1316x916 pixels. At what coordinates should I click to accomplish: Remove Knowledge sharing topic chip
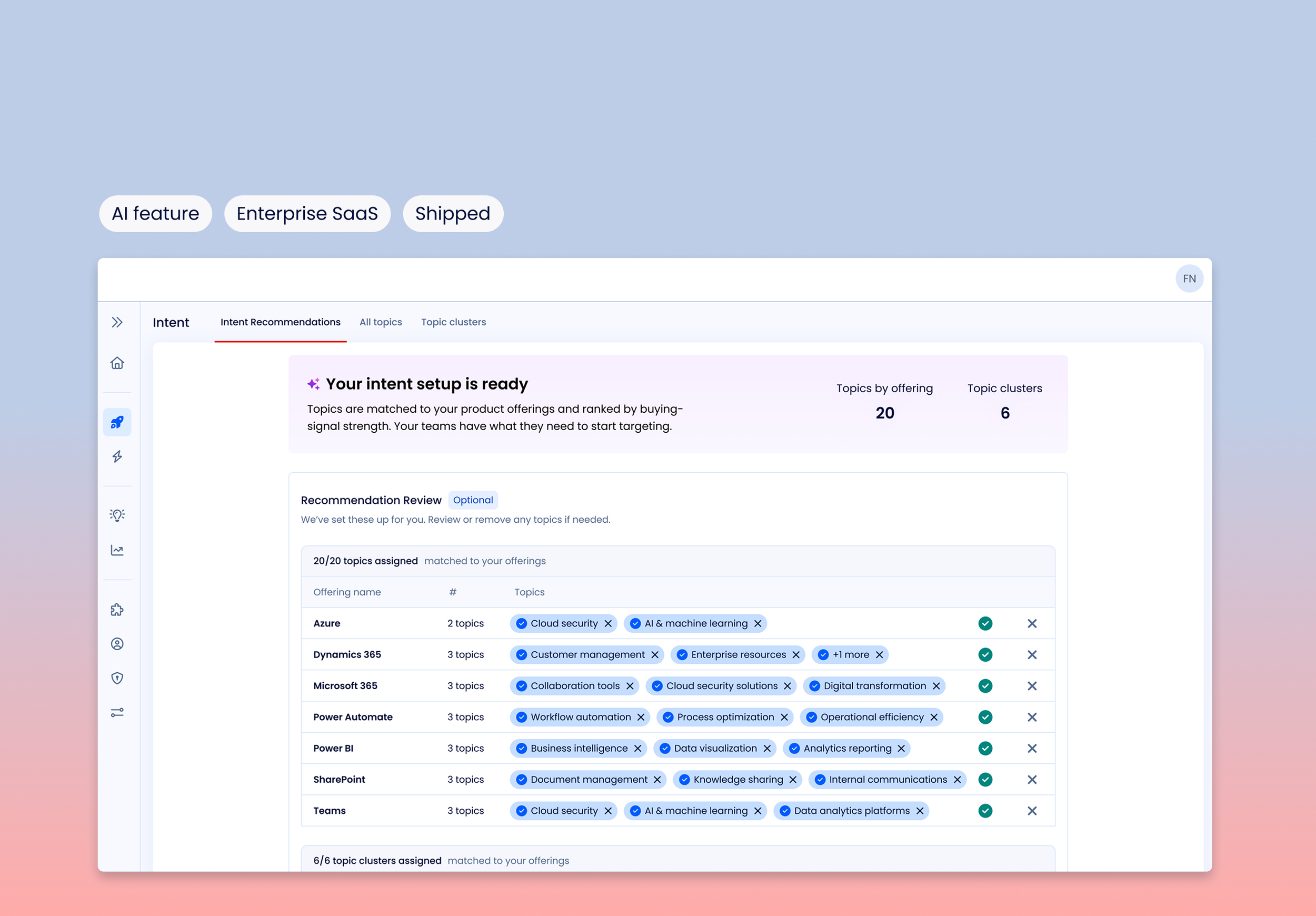(793, 780)
